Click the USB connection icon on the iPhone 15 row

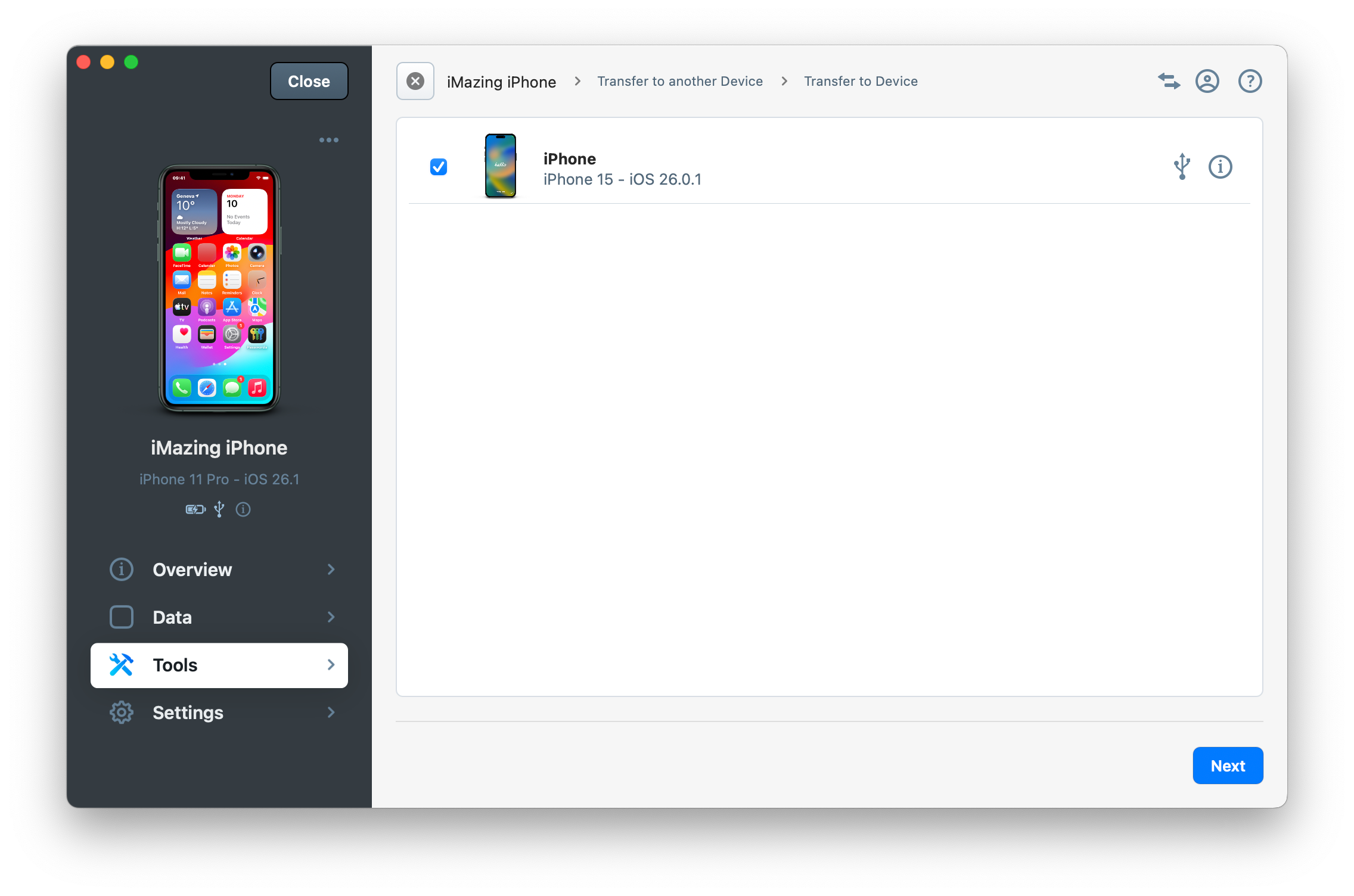coord(1182,167)
